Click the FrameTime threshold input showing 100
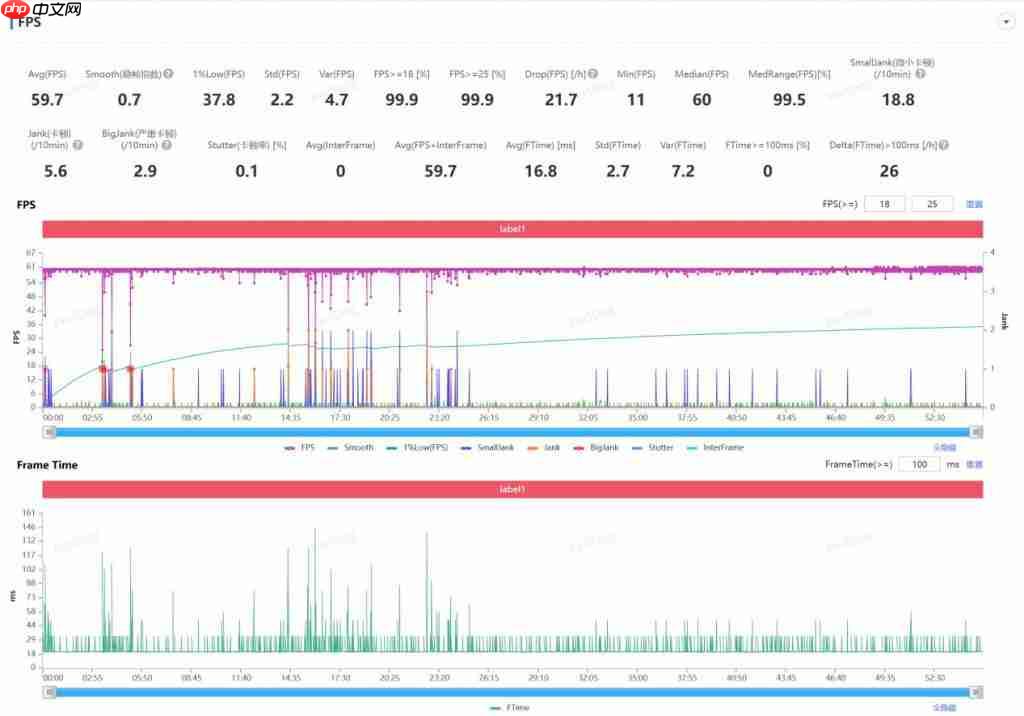 [x=918, y=465]
